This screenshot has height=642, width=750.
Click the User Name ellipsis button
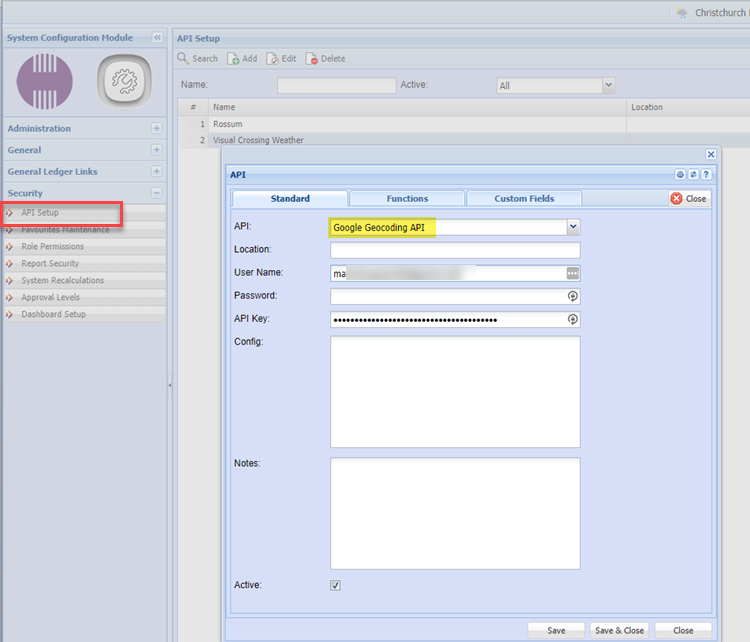[573, 273]
